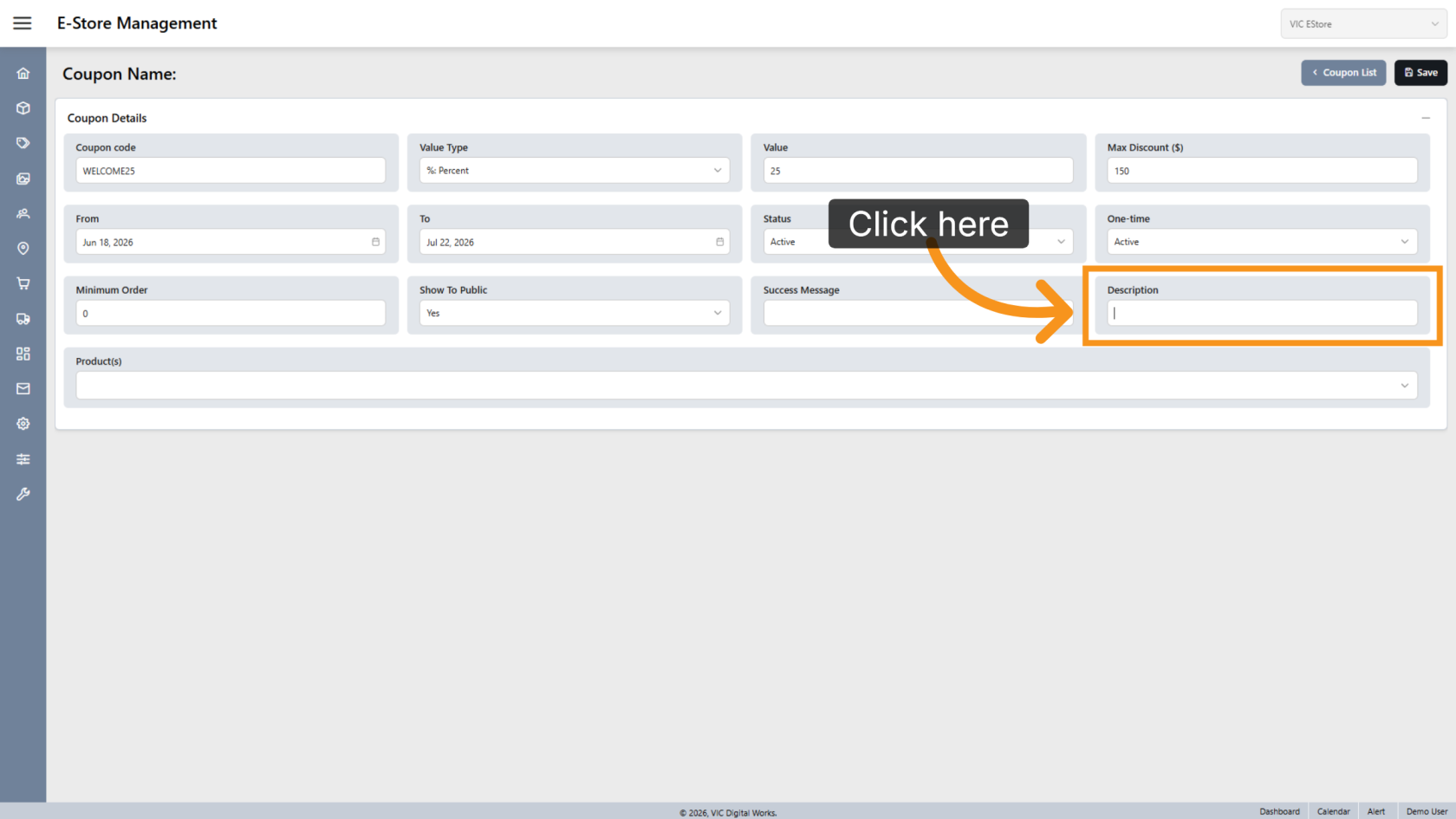Open the coupon tag icon in sidebar
This screenshot has height=819, width=1456.
[23, 143]
